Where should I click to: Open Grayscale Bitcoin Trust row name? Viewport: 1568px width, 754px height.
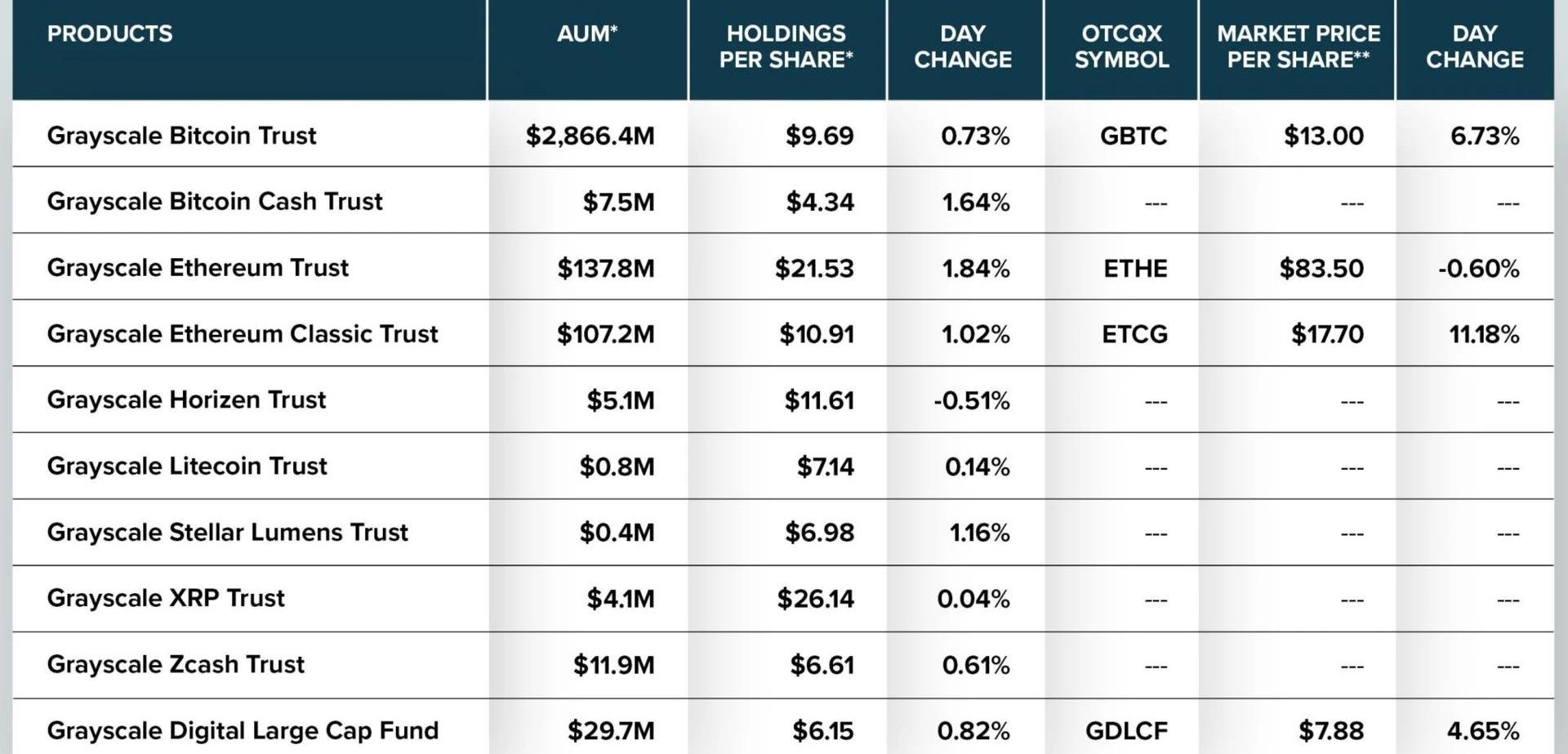[x=181, y=136]
